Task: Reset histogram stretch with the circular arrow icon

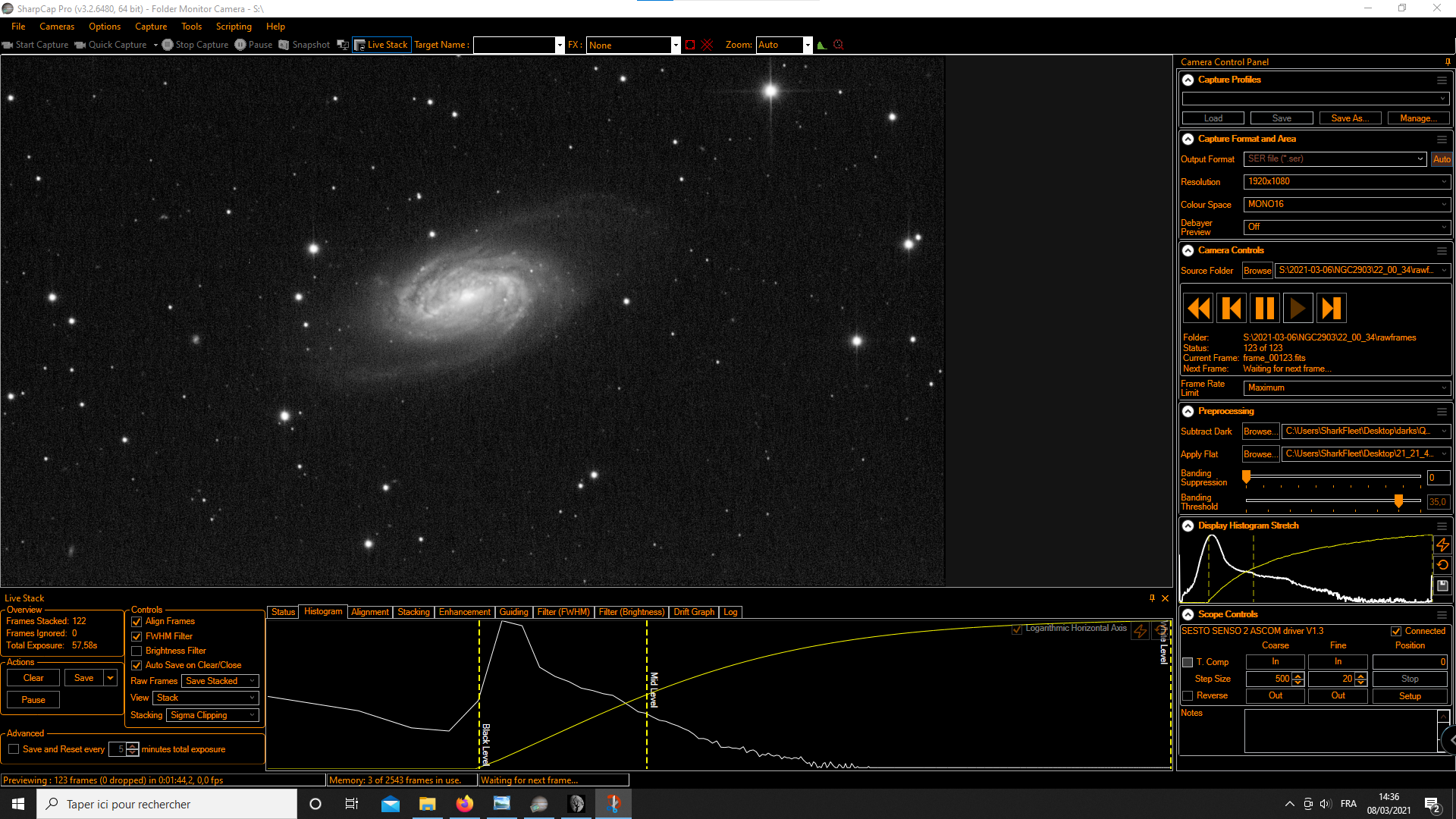Action: [1442, 565]
